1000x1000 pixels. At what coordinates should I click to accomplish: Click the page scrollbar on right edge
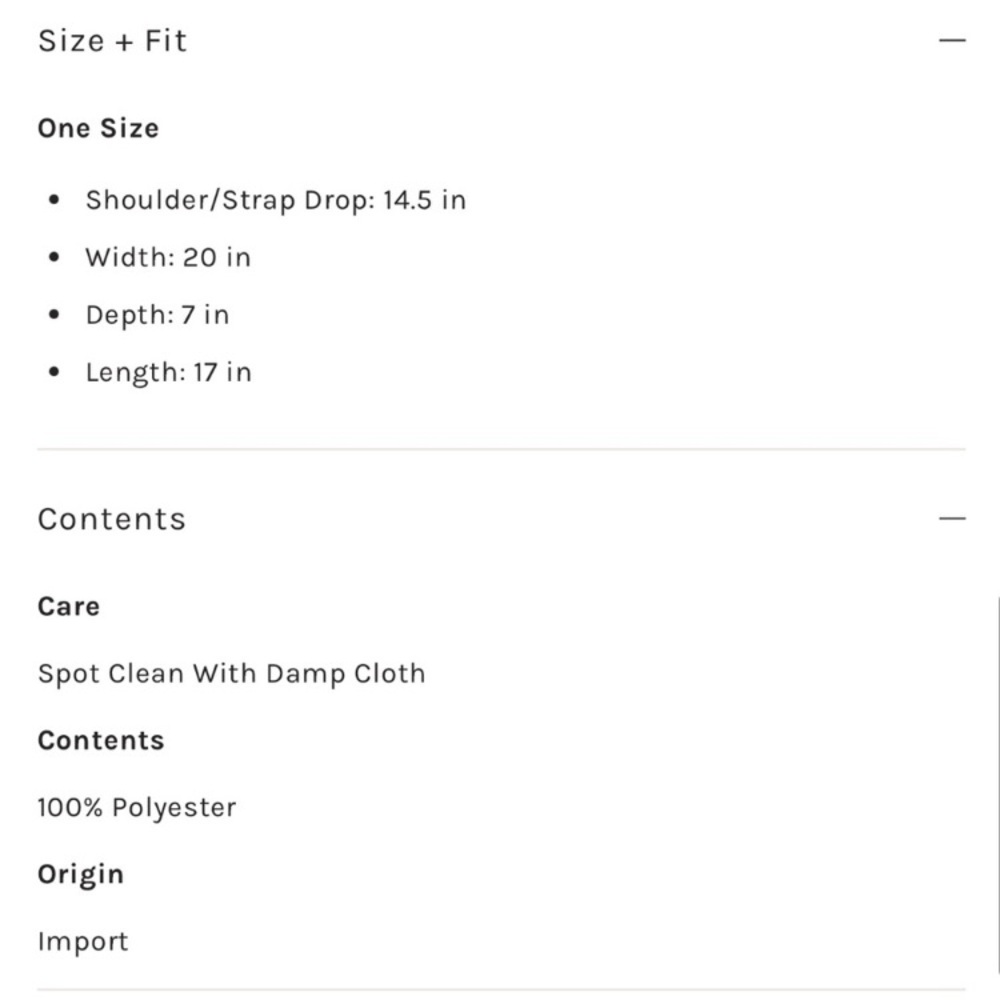[x=997, y=797]
